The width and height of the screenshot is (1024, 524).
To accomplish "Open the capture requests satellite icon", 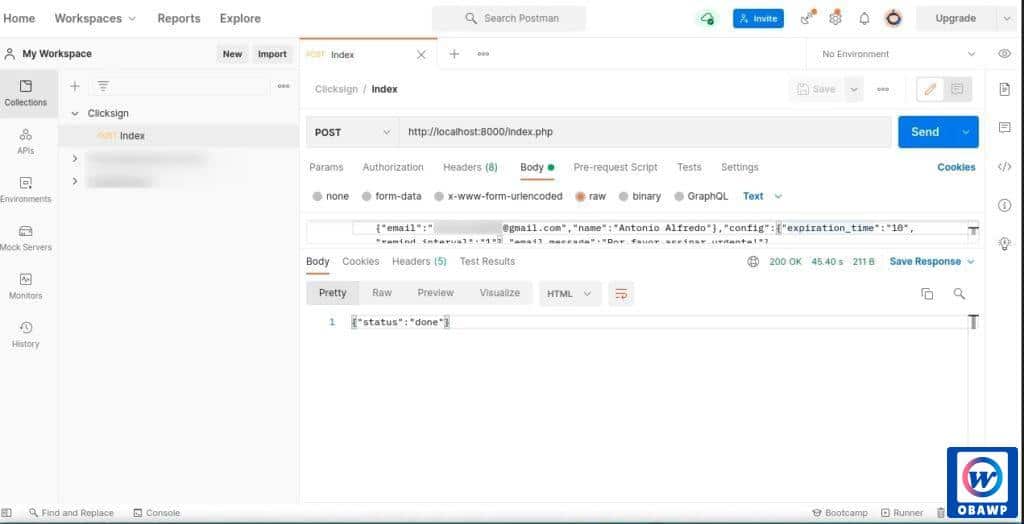I will pos(807,18).
